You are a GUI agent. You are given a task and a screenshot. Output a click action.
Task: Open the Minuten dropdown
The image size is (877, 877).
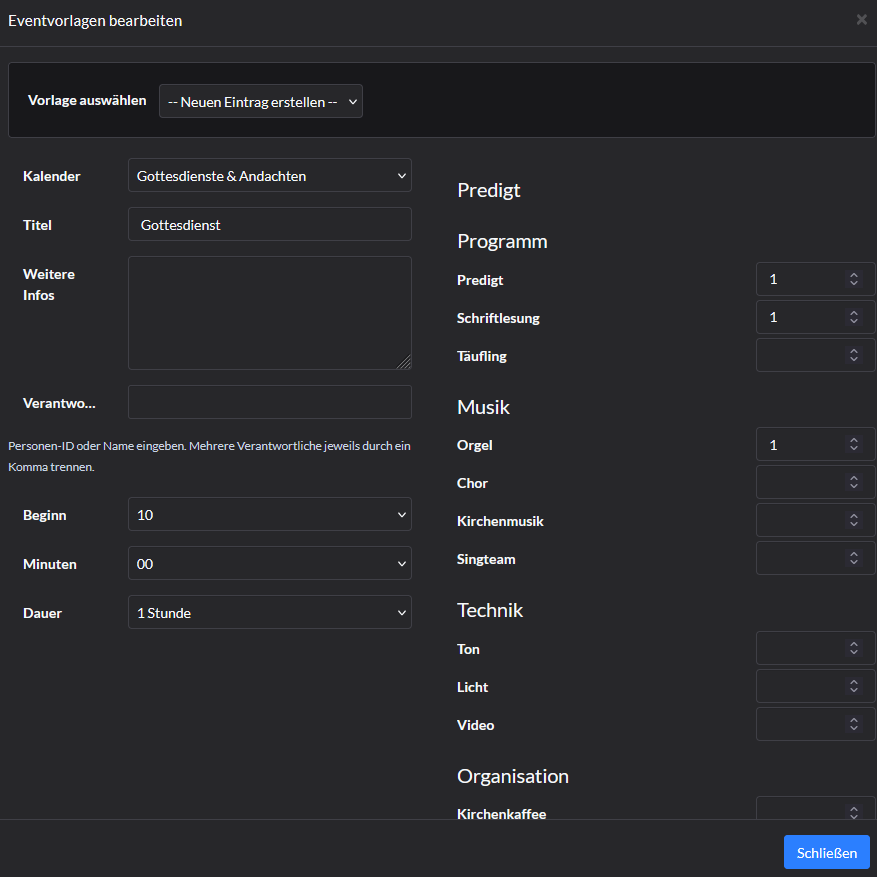click(270, 563)
